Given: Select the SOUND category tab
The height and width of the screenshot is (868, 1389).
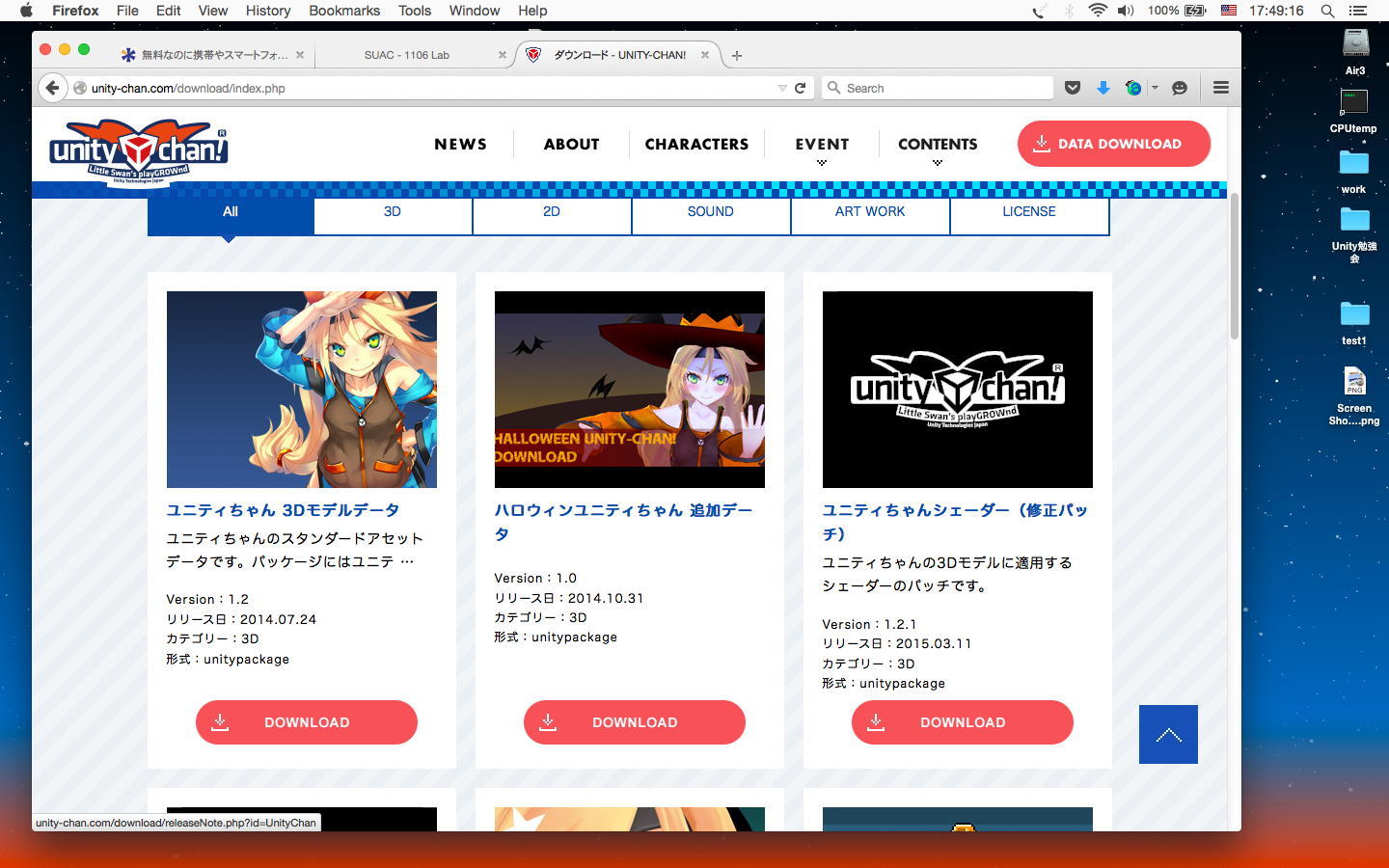Looking at the screenshot, I should pyautogui.click(x=711, y=215).
